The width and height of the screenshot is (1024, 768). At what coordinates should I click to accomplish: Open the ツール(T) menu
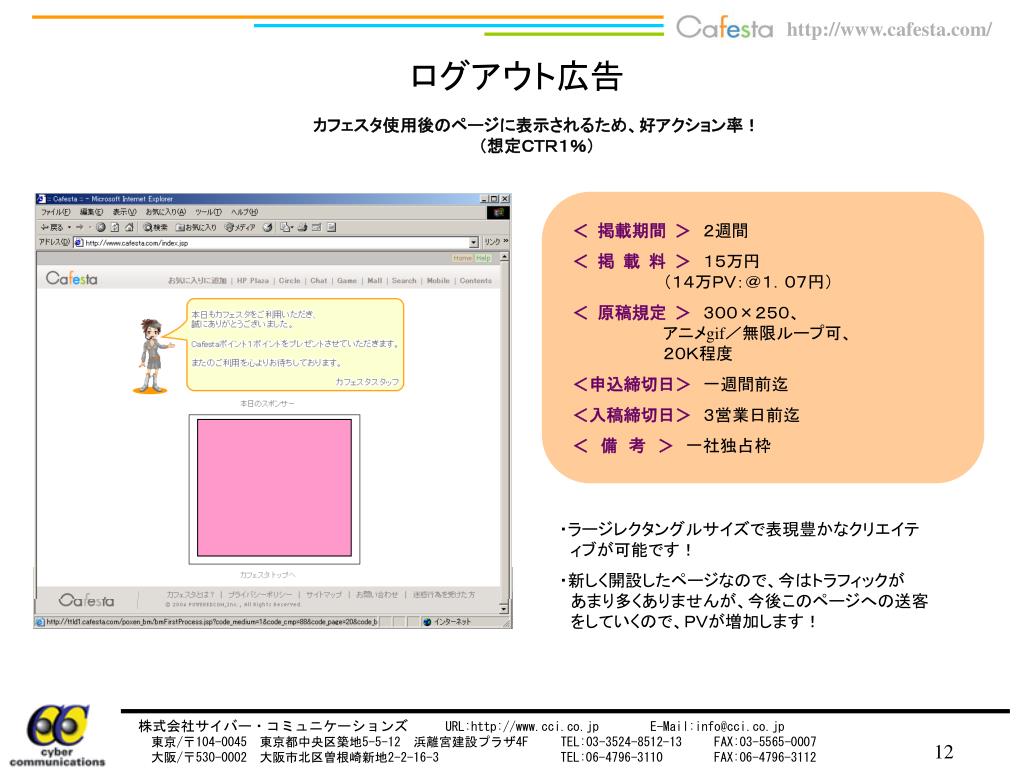208,212
